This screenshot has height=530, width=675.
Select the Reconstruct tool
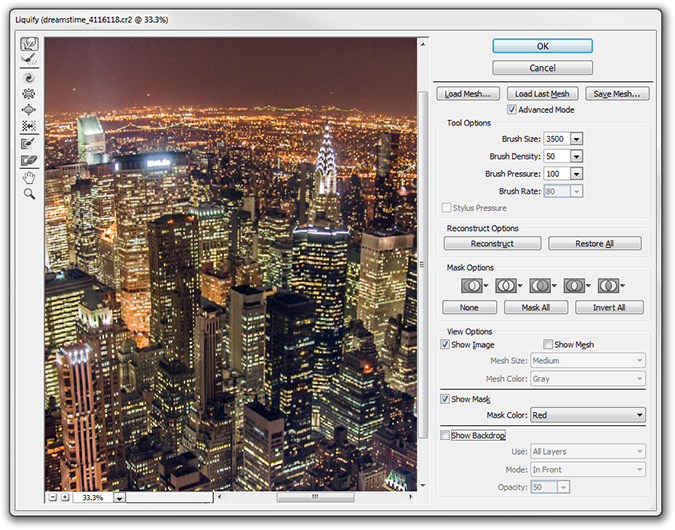(29, 60)
